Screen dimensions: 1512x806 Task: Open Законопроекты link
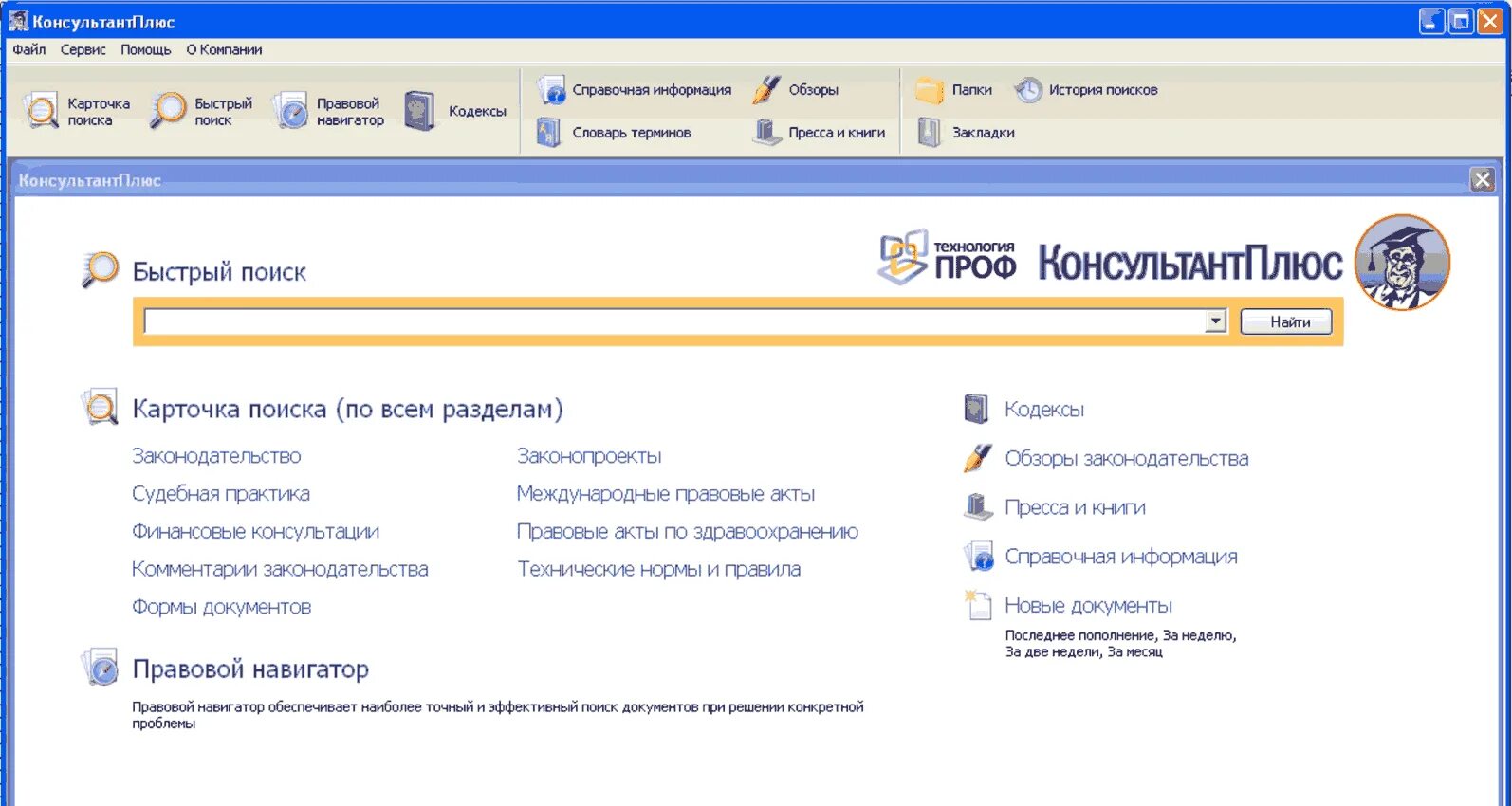[589, 456]
